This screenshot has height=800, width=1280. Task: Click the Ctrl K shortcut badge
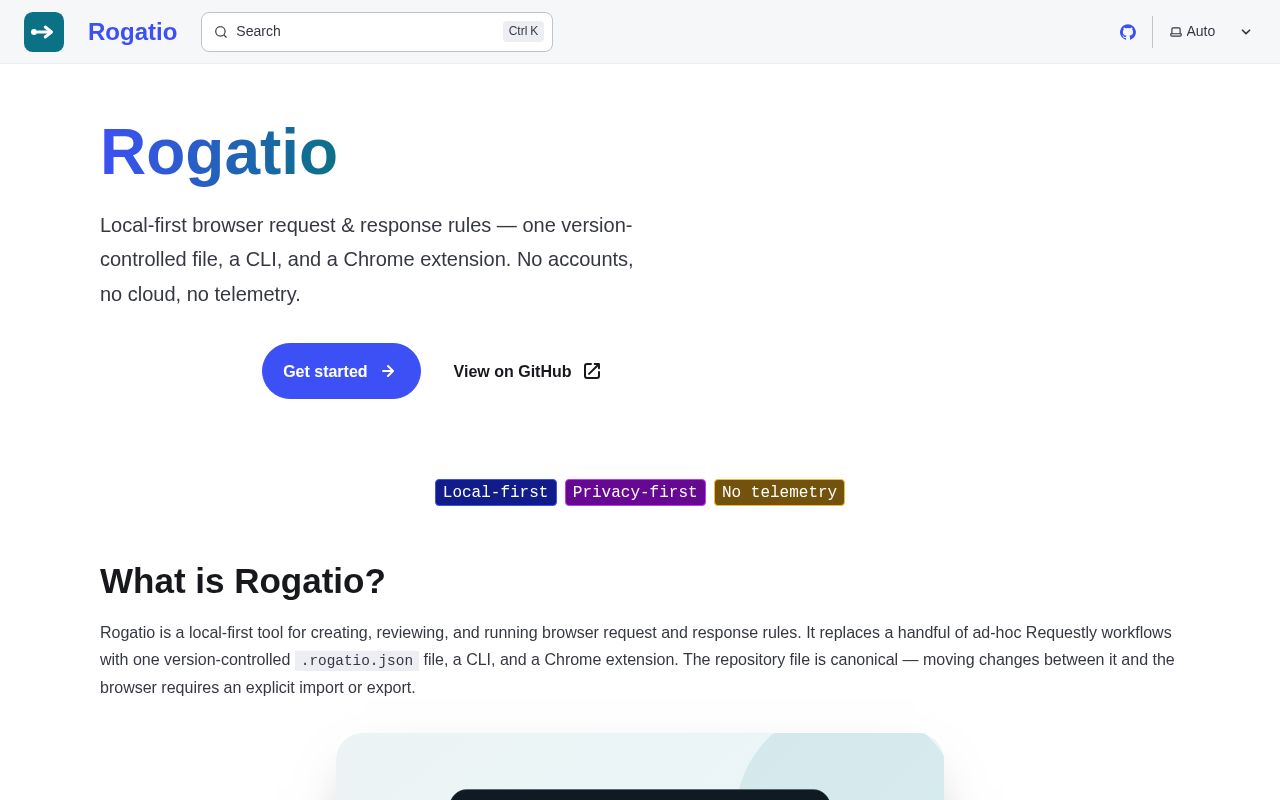tap(523, 31)
